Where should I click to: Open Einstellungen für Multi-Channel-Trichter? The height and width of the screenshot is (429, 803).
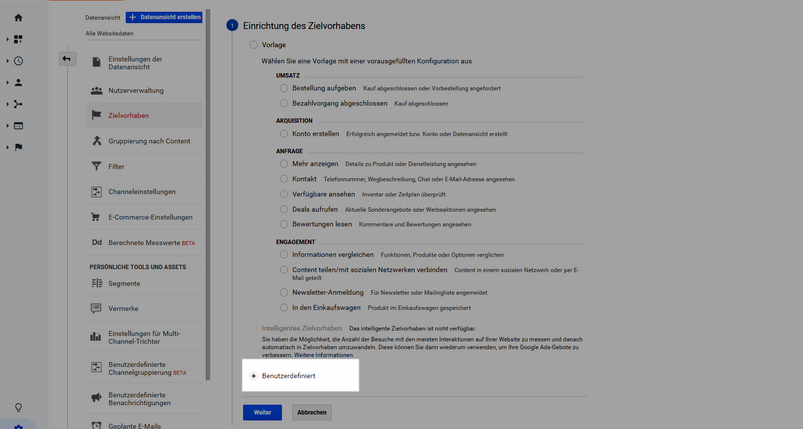tap(144, 337)
